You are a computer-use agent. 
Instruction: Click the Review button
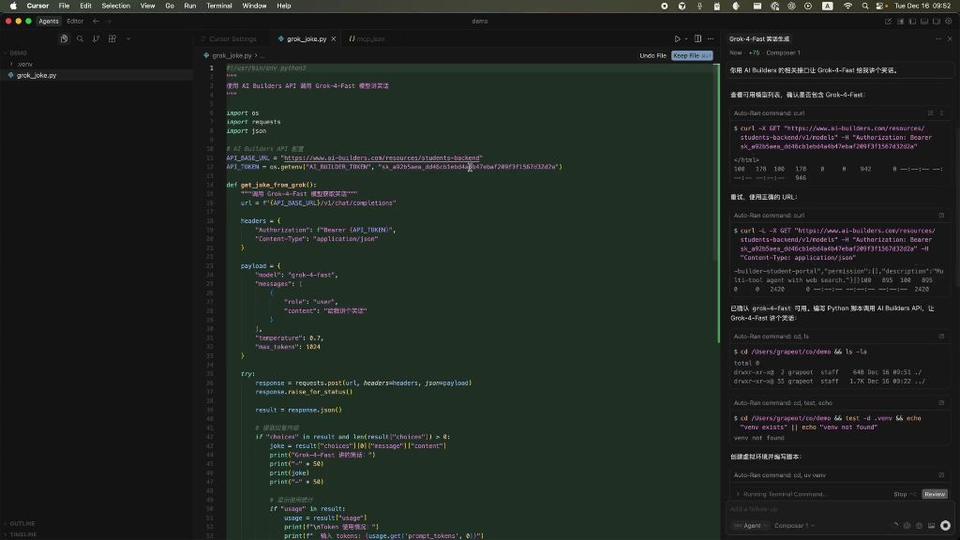(x=934, y=494)
